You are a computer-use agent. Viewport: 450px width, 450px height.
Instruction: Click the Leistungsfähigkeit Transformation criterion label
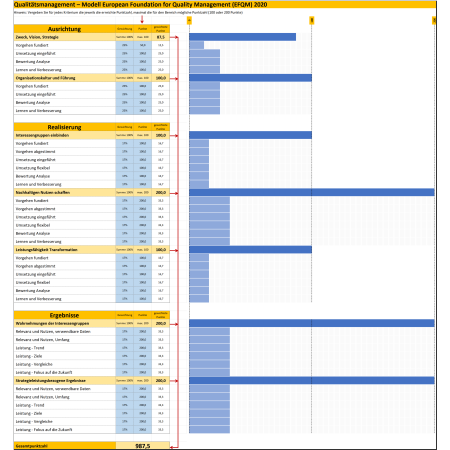tap(46, 250)
